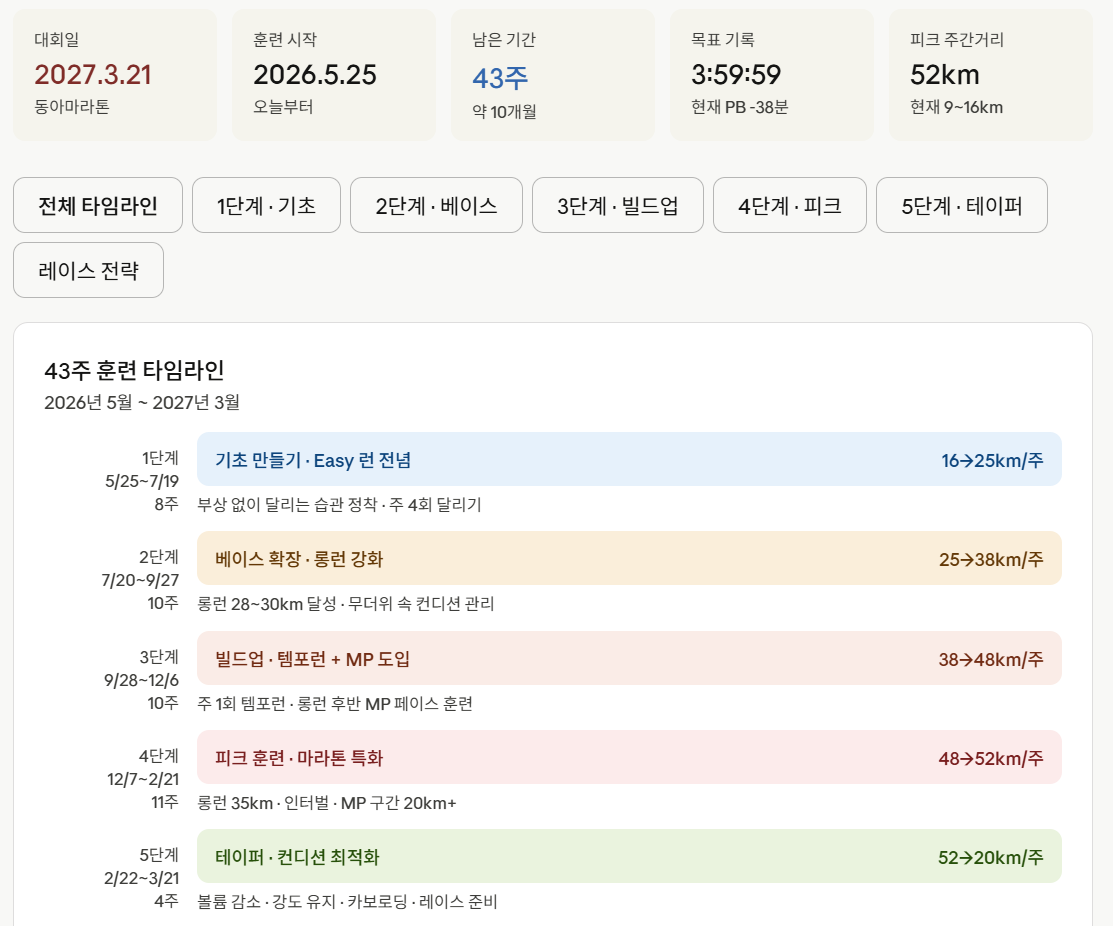Click the 25→38km/주 value
This screenshot has width=1113, height=926.
pos(991,559)
